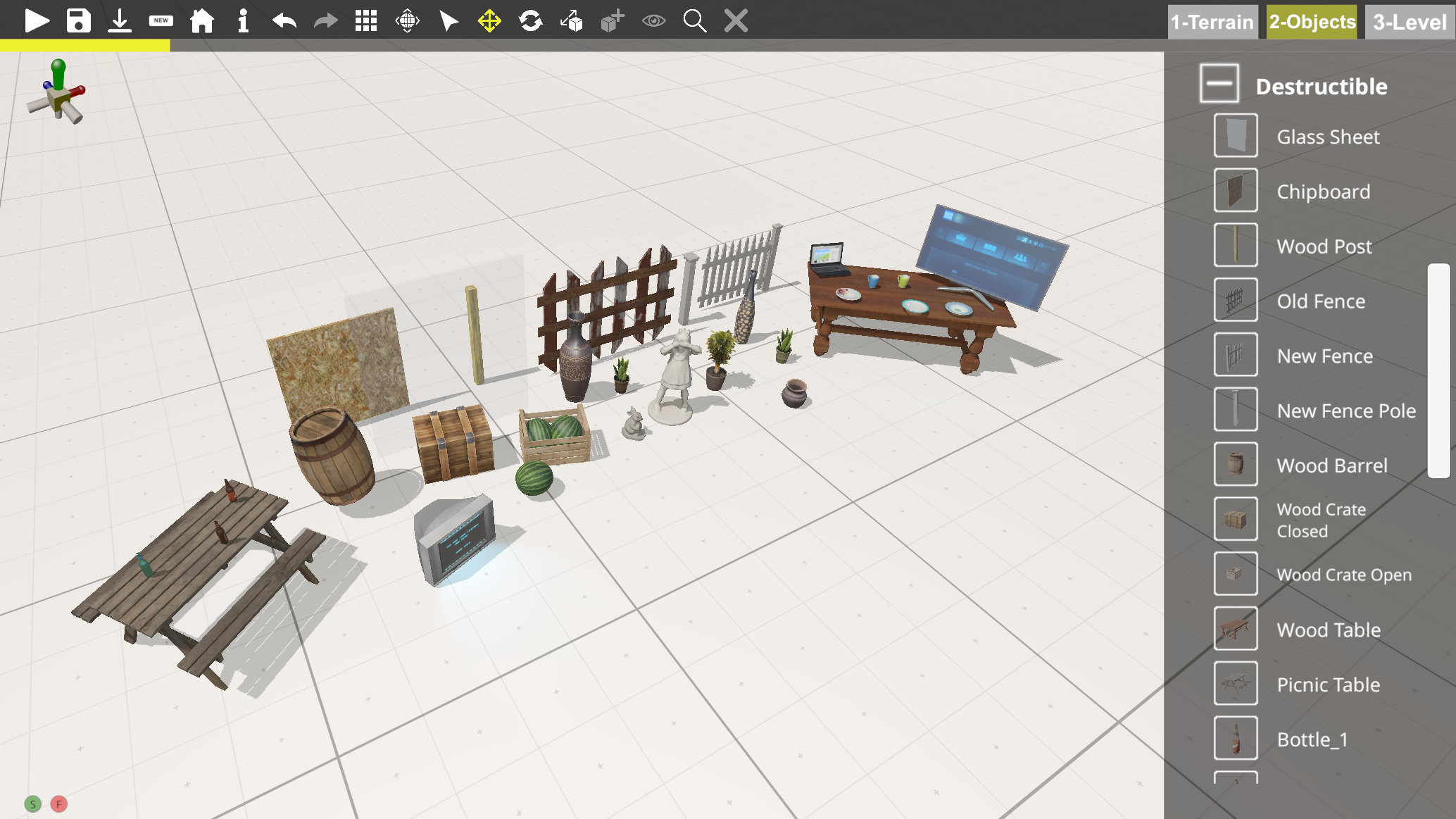Open the info icon
The image size is (1456, 819).
[243, 20]
